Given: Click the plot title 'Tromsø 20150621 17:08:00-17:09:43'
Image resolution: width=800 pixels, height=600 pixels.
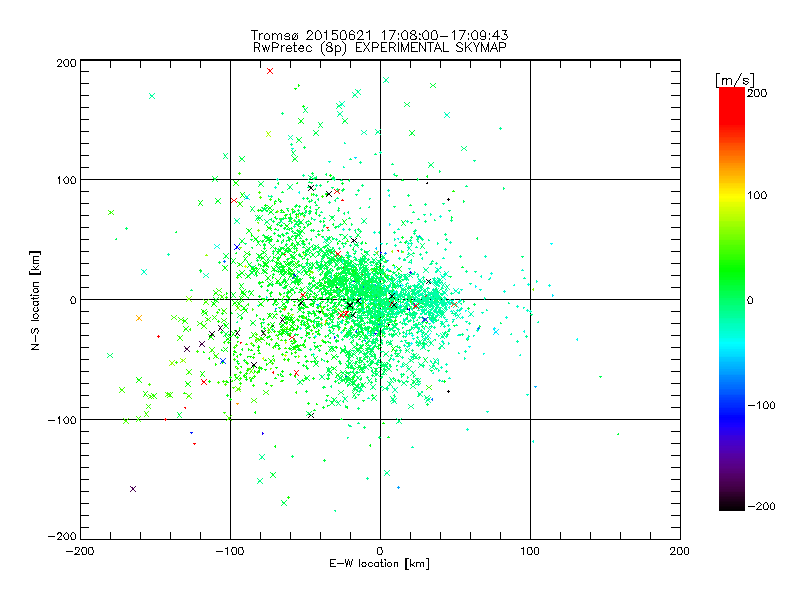Looking at the screenshot, I should click(379, 35).
